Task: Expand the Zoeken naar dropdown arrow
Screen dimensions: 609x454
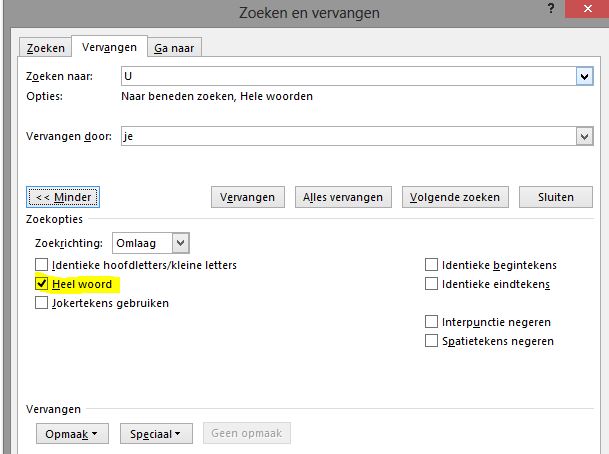Action: 585,76
